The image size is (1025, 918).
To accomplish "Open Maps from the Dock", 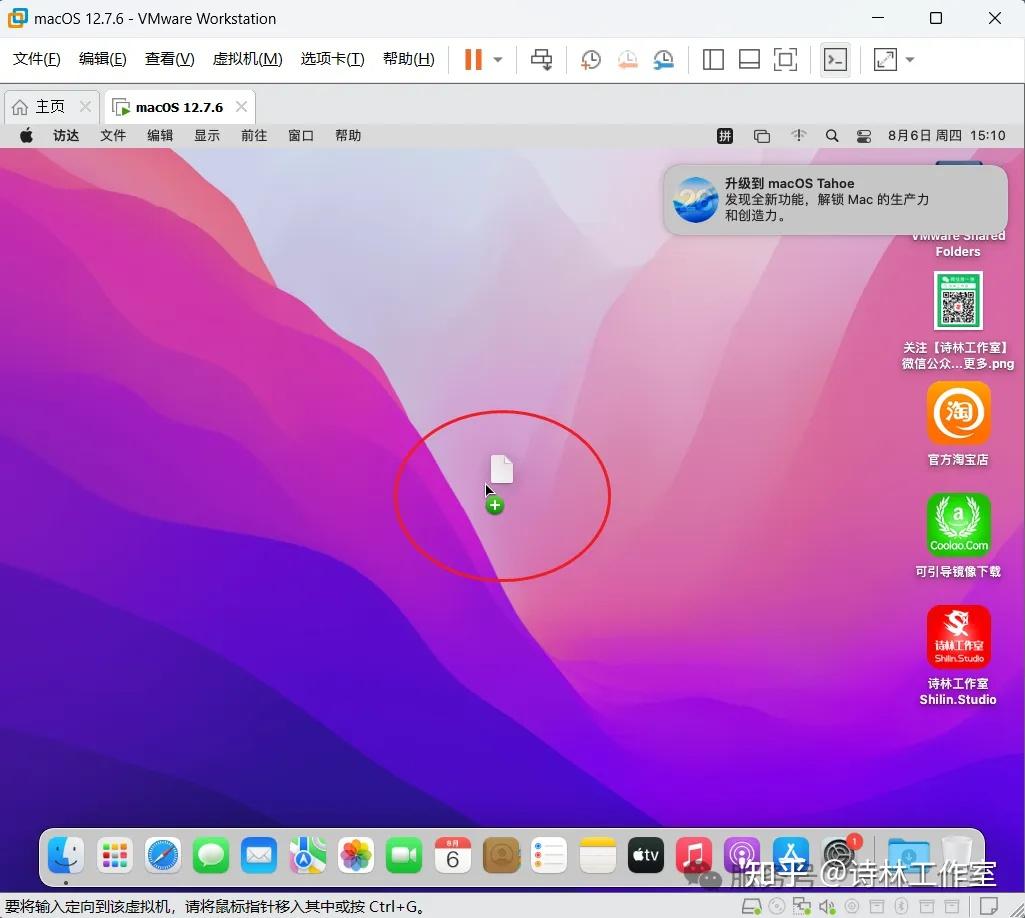I will [307, 855].
